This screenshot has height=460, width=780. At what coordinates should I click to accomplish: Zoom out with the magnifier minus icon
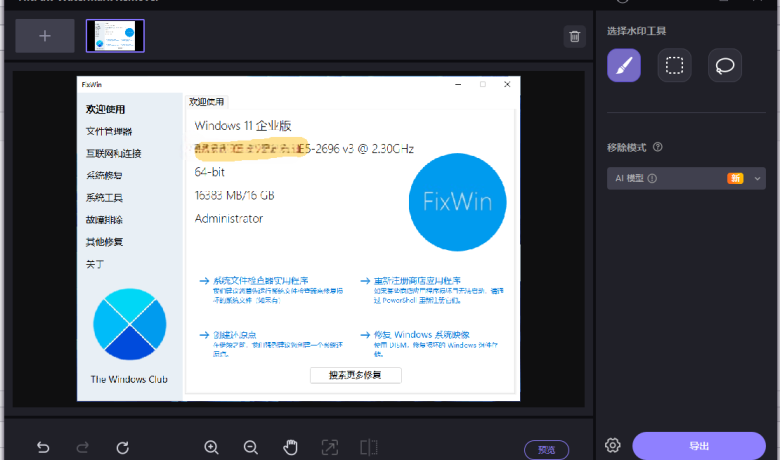tap(251, 448)
